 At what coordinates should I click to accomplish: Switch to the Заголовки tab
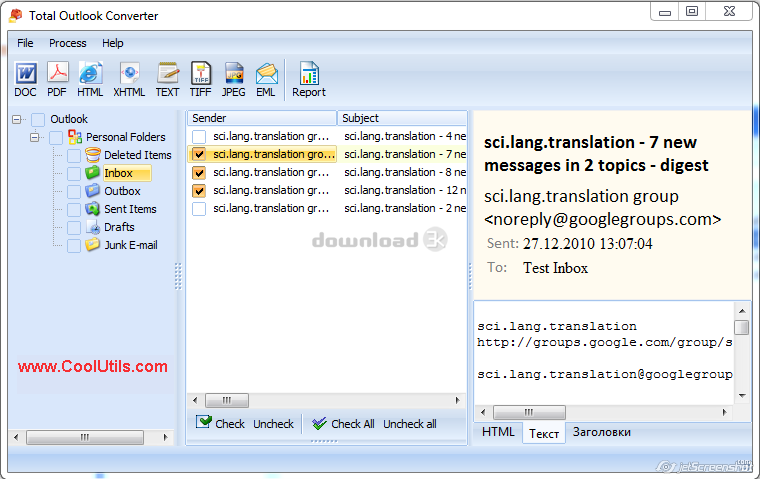coord(602,431)
